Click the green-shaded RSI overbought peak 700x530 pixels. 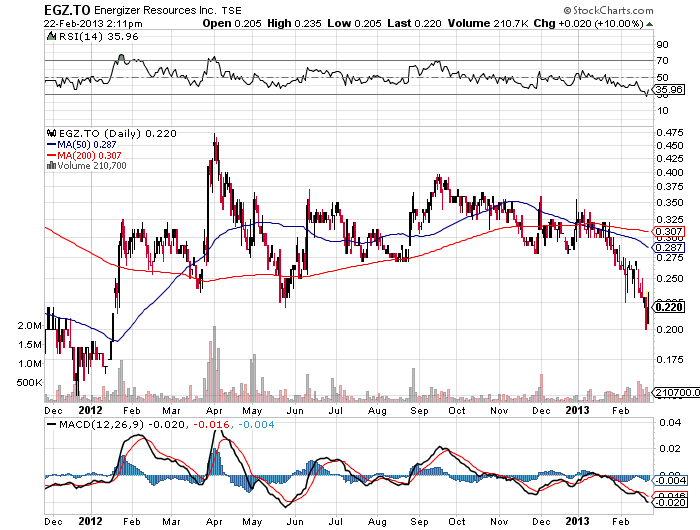(121, 57)
